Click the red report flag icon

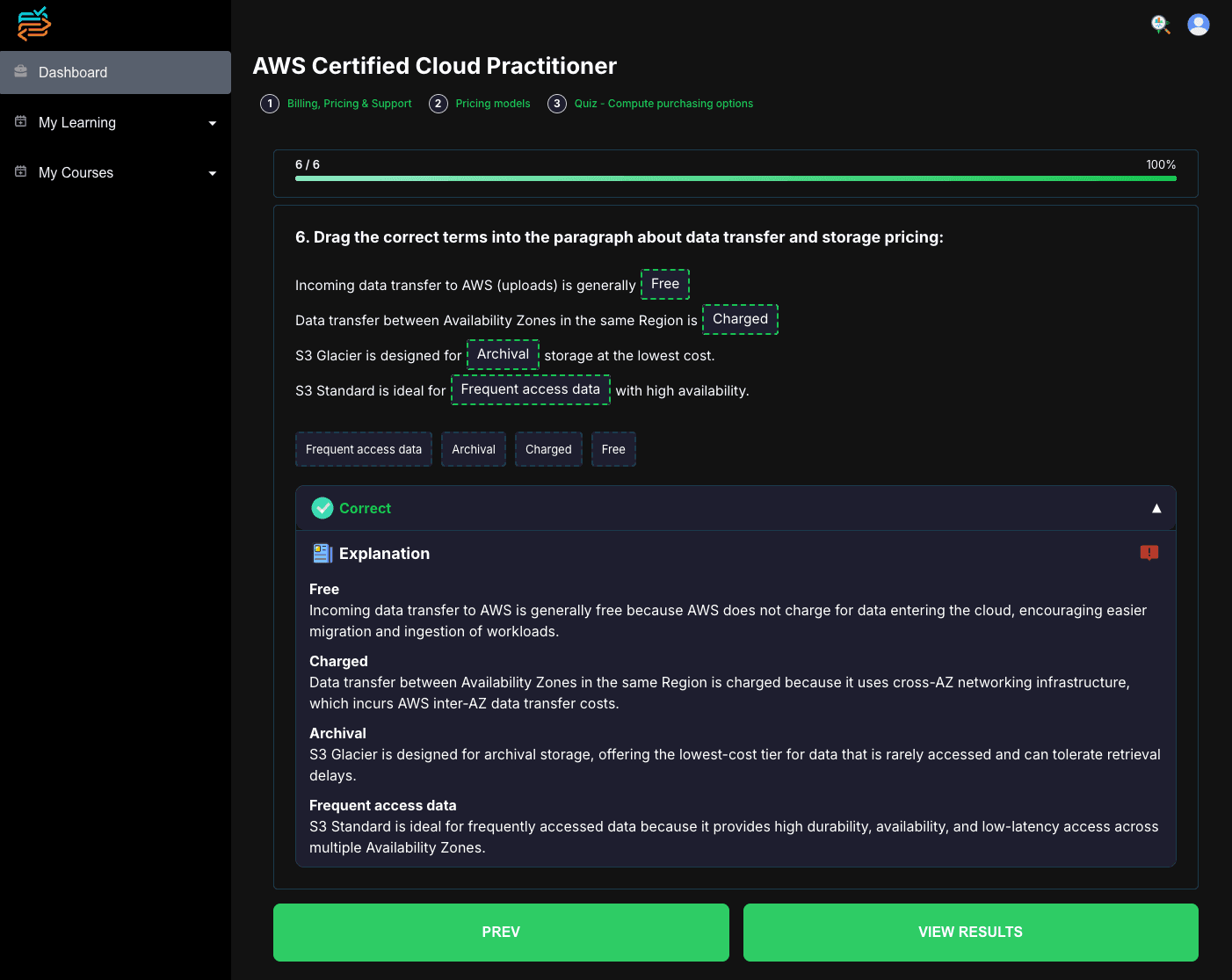tap(1149, 553)
